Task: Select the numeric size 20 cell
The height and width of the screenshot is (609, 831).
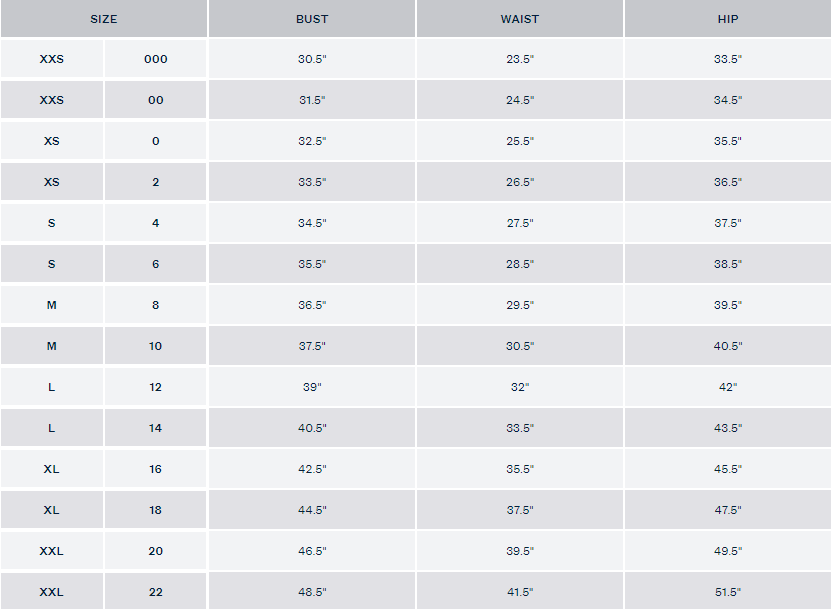Action: pyautogui.click(x=156, y=551)
